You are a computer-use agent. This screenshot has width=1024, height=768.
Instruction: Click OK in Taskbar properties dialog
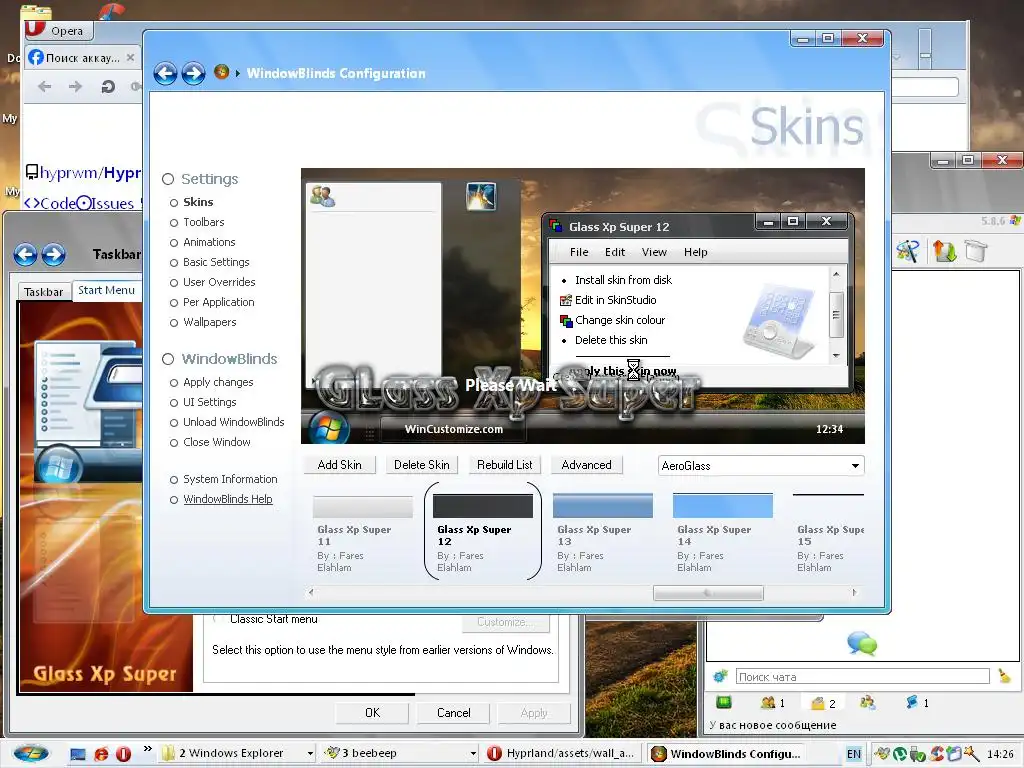(372, 713)
